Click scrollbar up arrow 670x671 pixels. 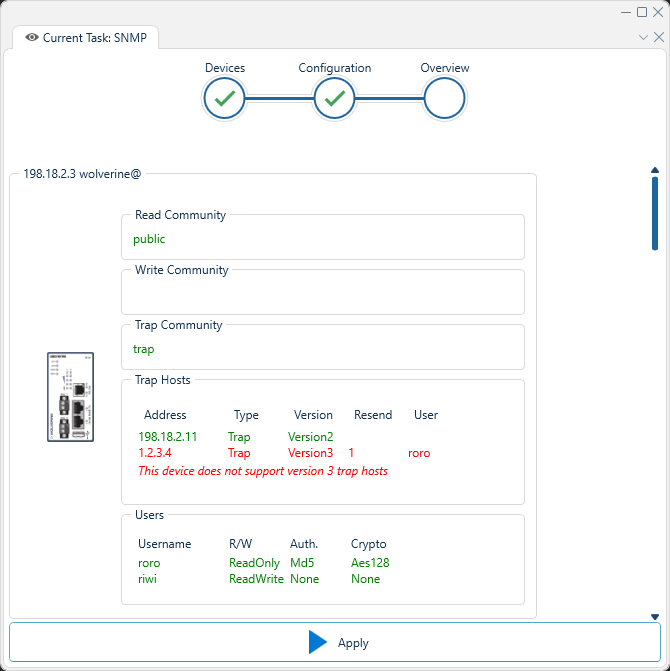[x=655, y=170]
